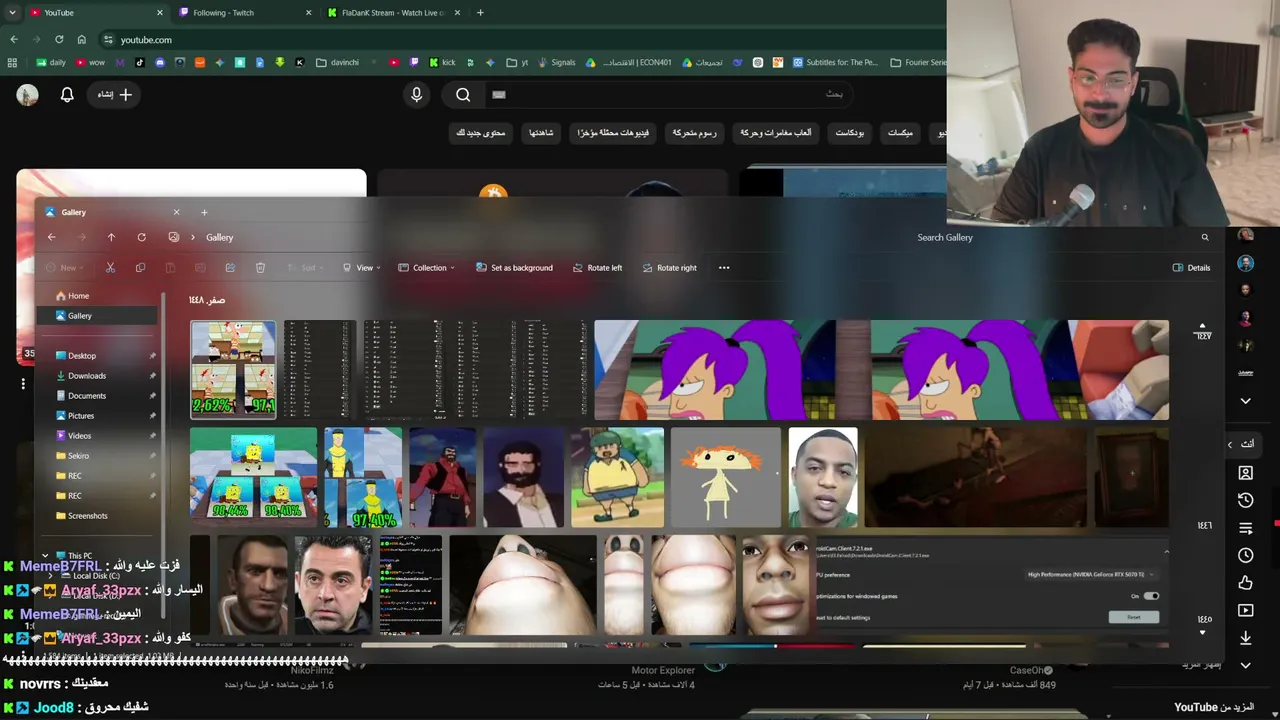Go up one folder in Gallery window

(x=111, y=237)
